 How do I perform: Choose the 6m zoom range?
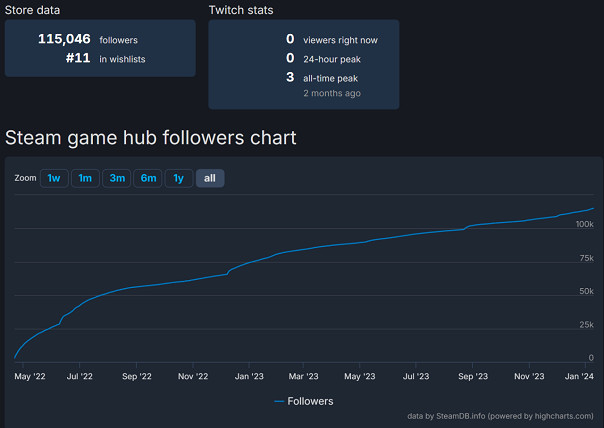(148, 178)
